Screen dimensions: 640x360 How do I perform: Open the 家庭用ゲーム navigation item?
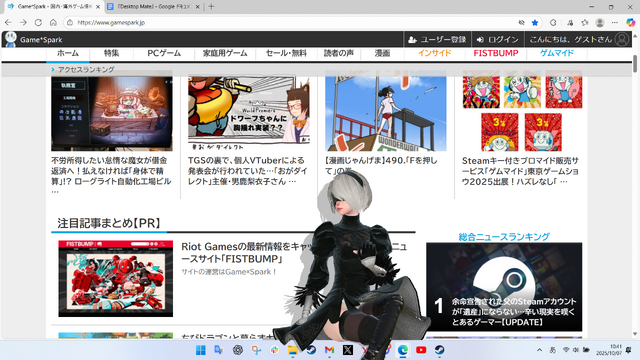click(x=225, y=53)
